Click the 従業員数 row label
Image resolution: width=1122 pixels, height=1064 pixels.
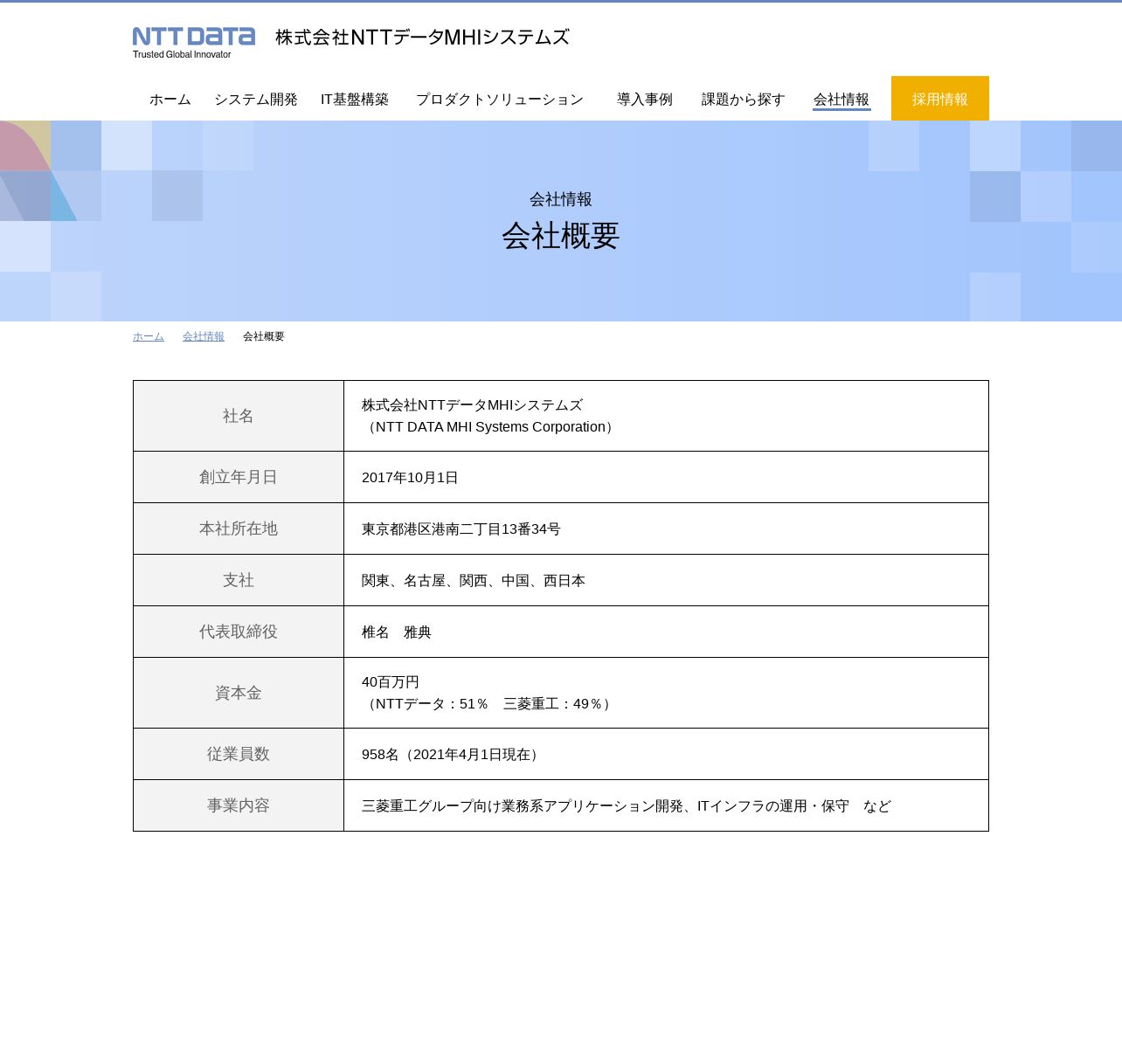click(x=239, y=754)
